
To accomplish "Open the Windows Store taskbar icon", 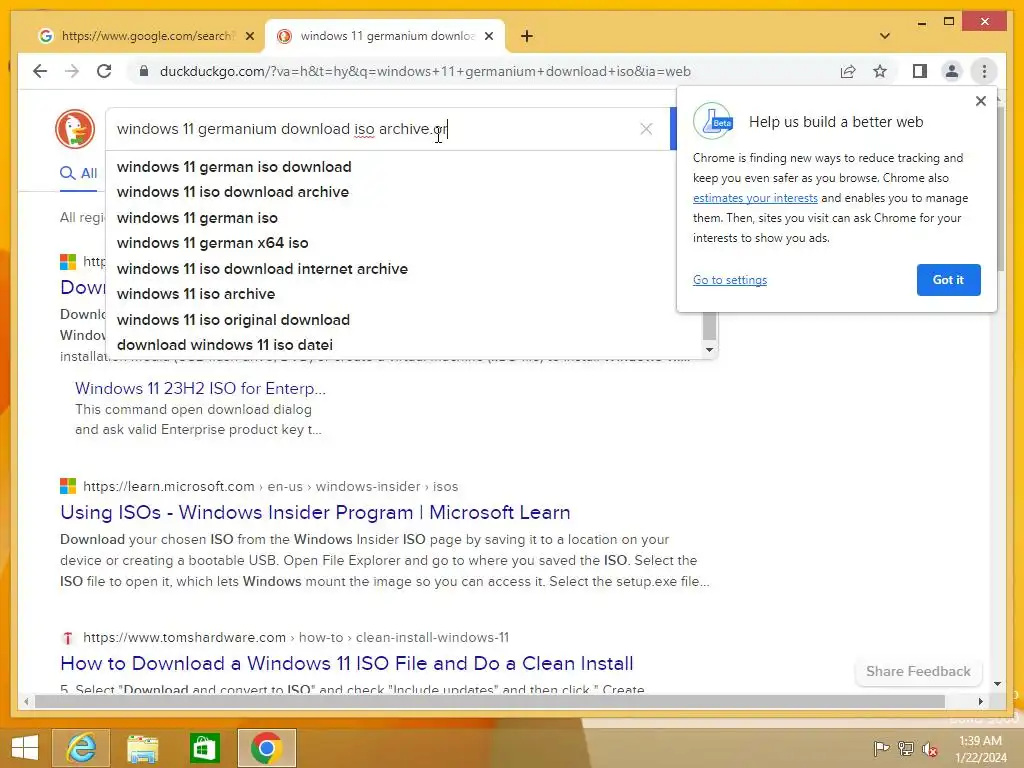I will click(204, 748).
